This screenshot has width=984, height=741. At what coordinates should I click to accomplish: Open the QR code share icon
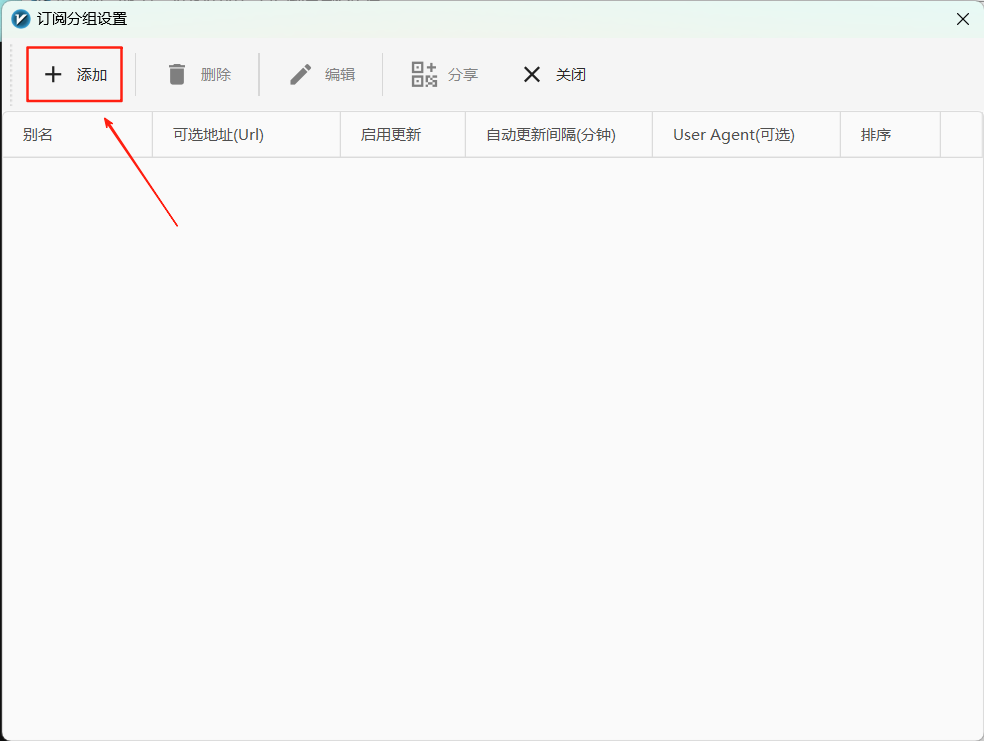[x=424, y=73]
